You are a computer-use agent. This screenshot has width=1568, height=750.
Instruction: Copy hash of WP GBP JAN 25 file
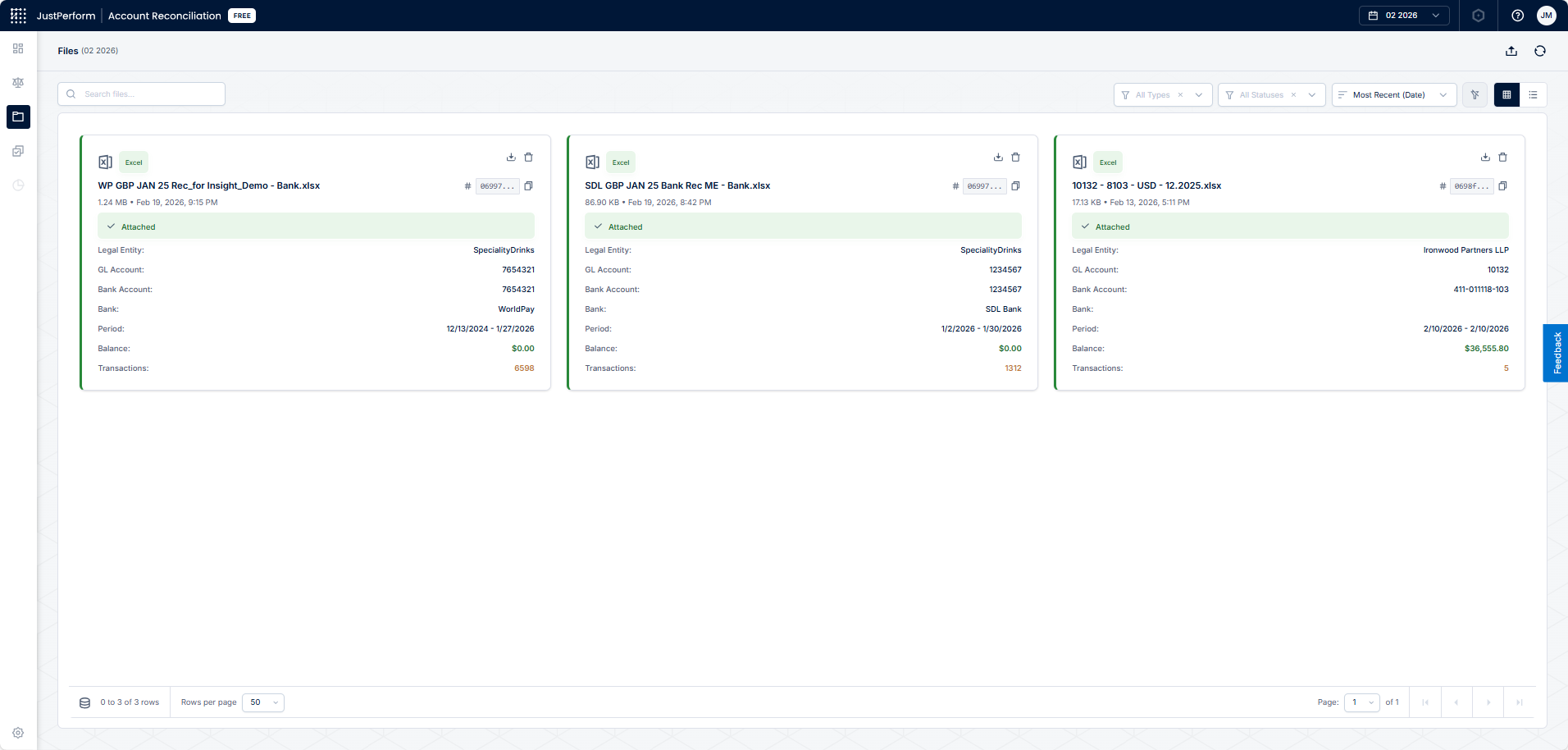tap(529, 186)
